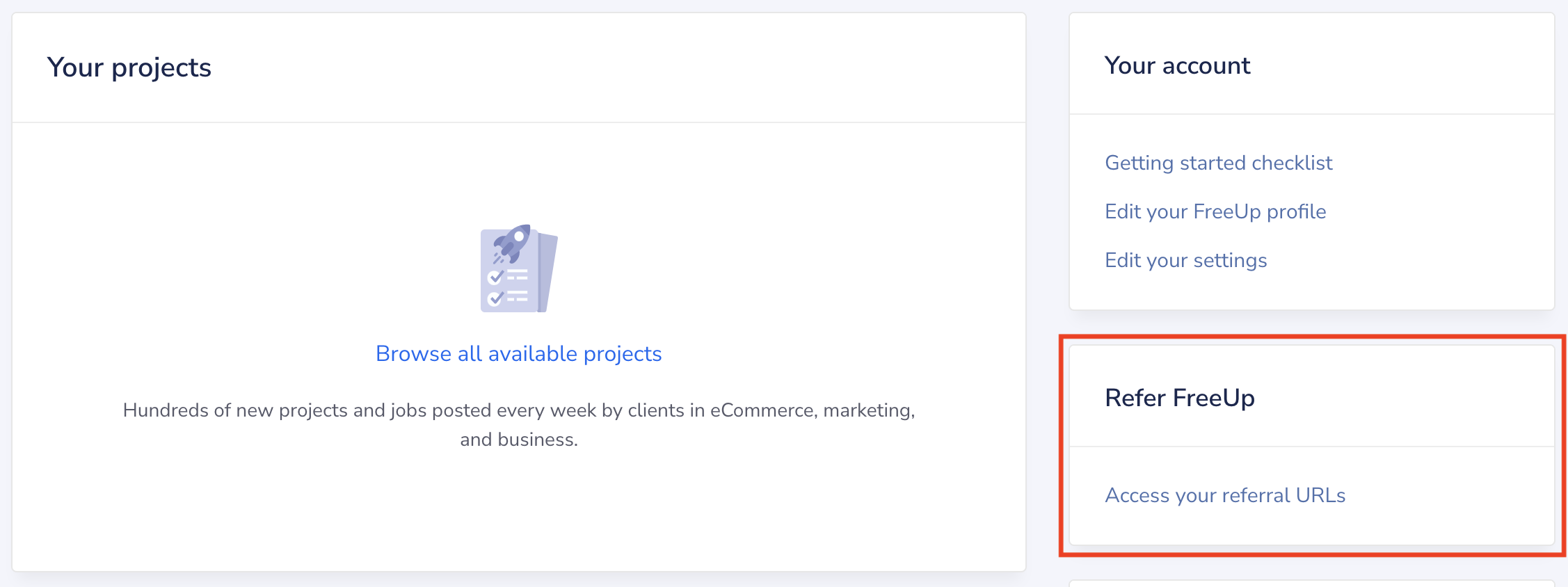Click the word FreeUp in the profile link
Image resolution: width=1568 pixels, height=587 pixels.
pyautogui.click(x=1226, y=211)
